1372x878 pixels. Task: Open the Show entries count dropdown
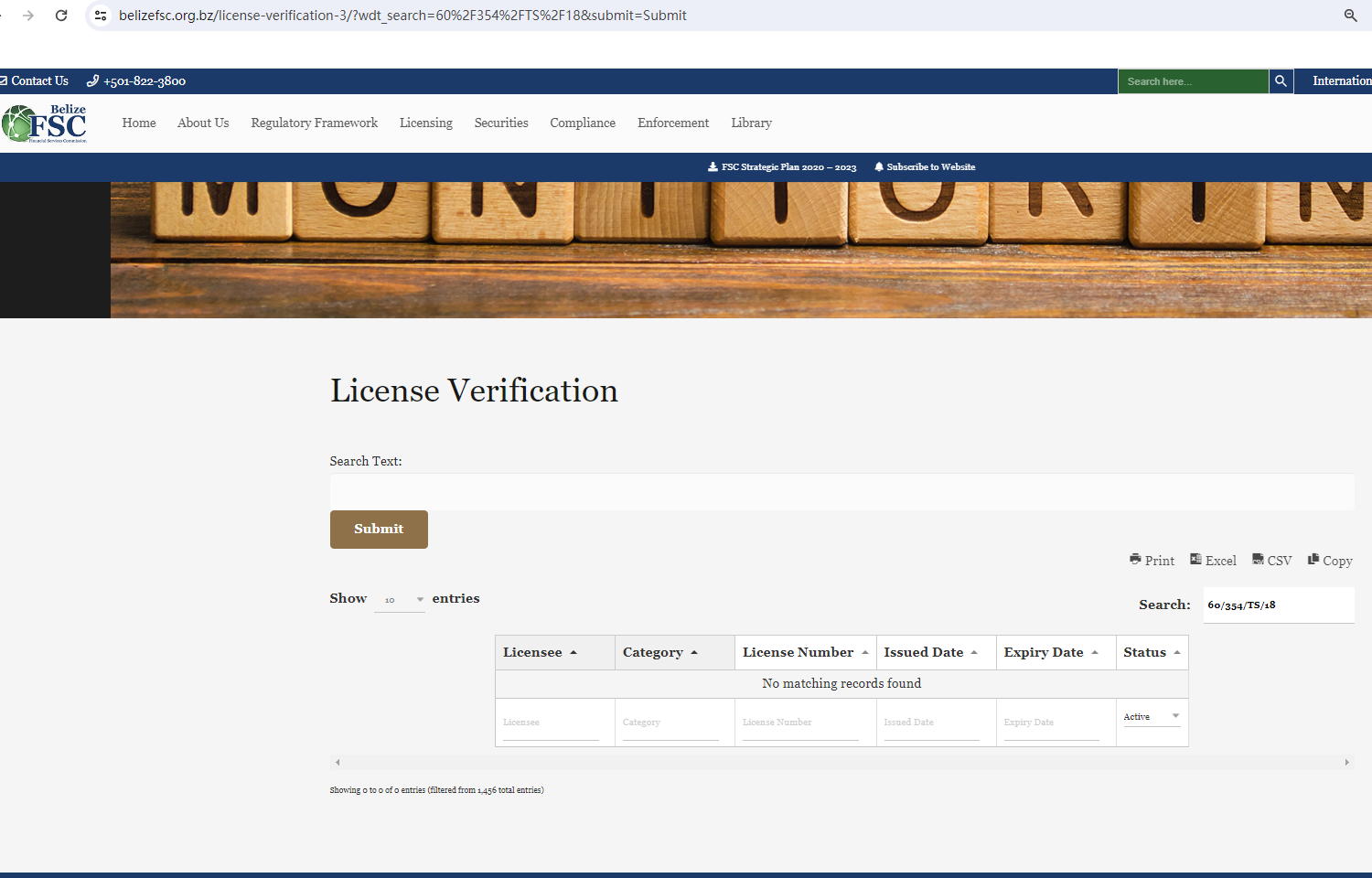click(400, 600)
